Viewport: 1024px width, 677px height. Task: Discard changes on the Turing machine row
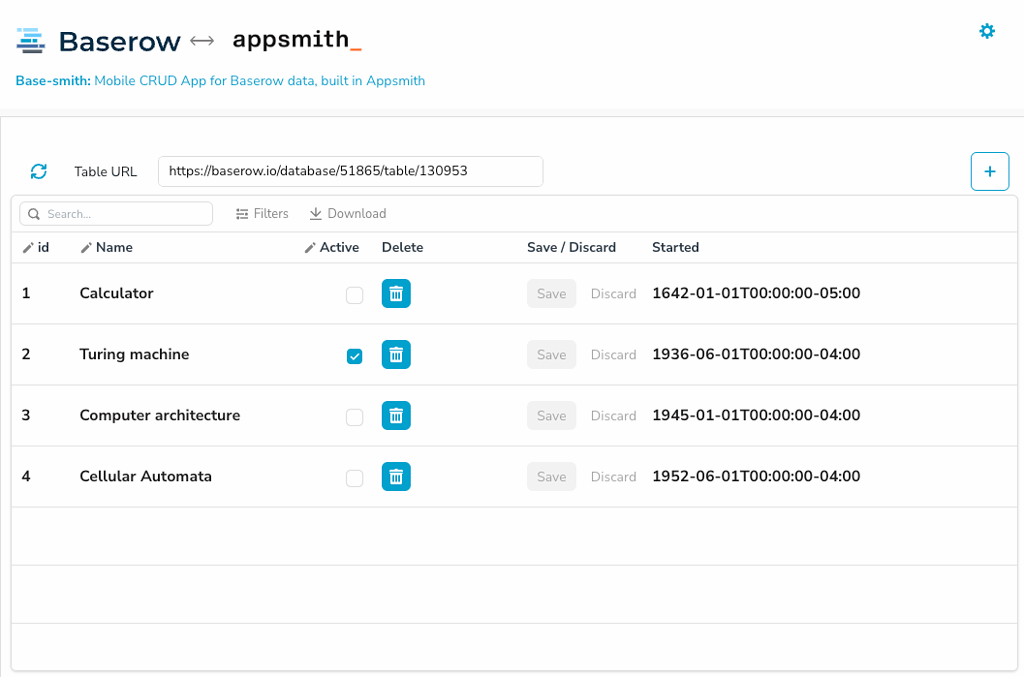coord(613,354)
